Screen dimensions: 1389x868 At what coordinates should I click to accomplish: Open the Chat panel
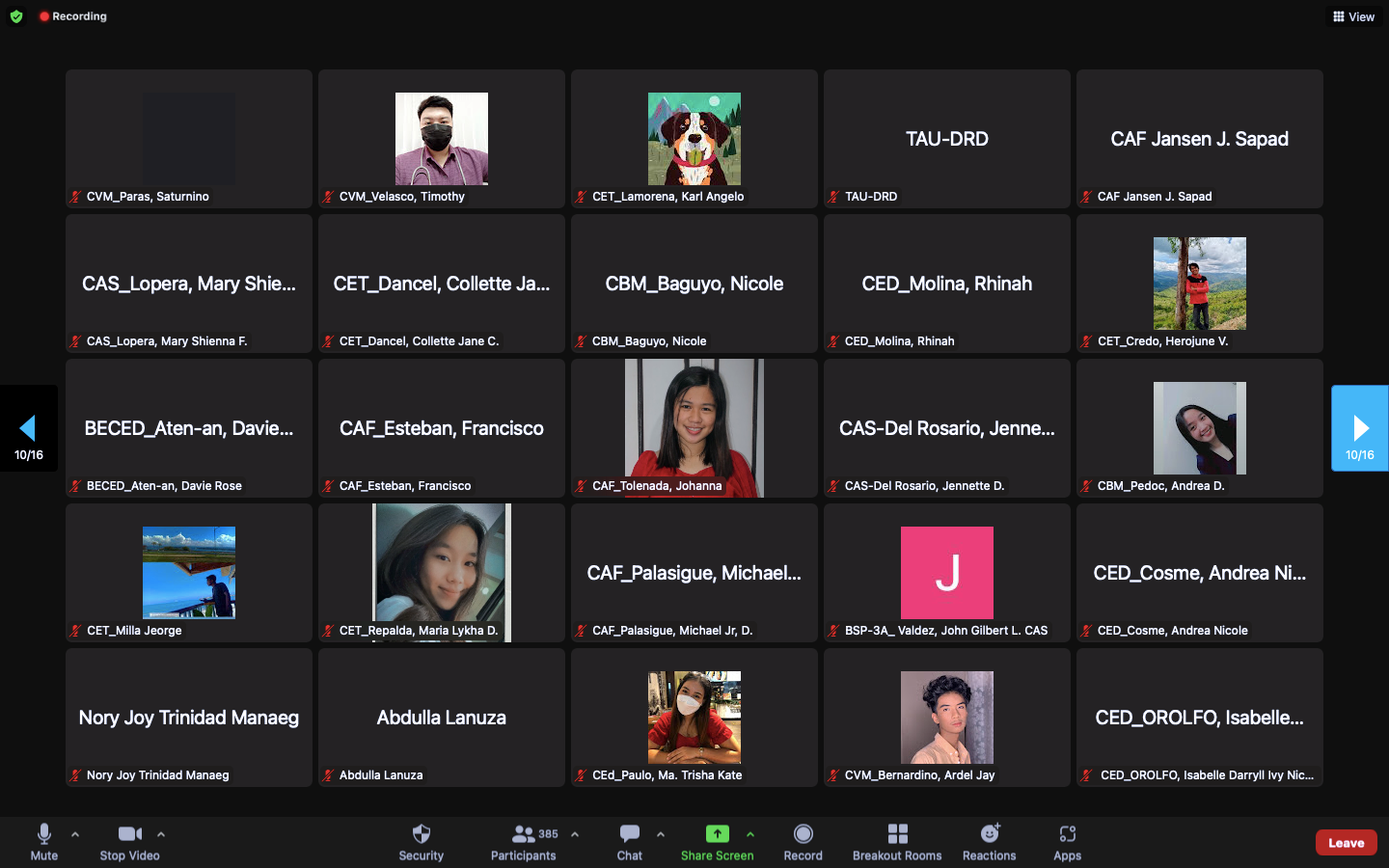(x=629, y=841)
